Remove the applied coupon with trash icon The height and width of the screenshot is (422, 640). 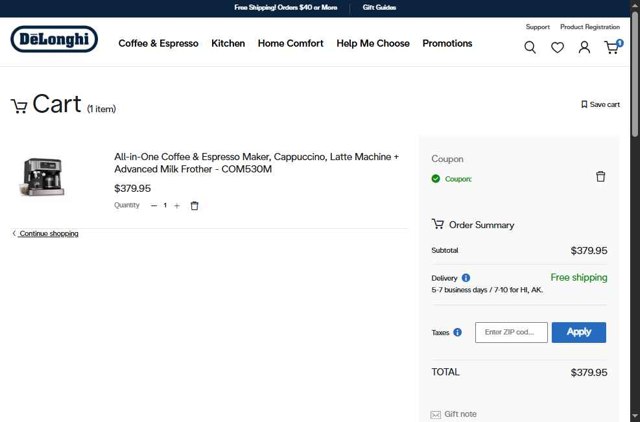600,177
